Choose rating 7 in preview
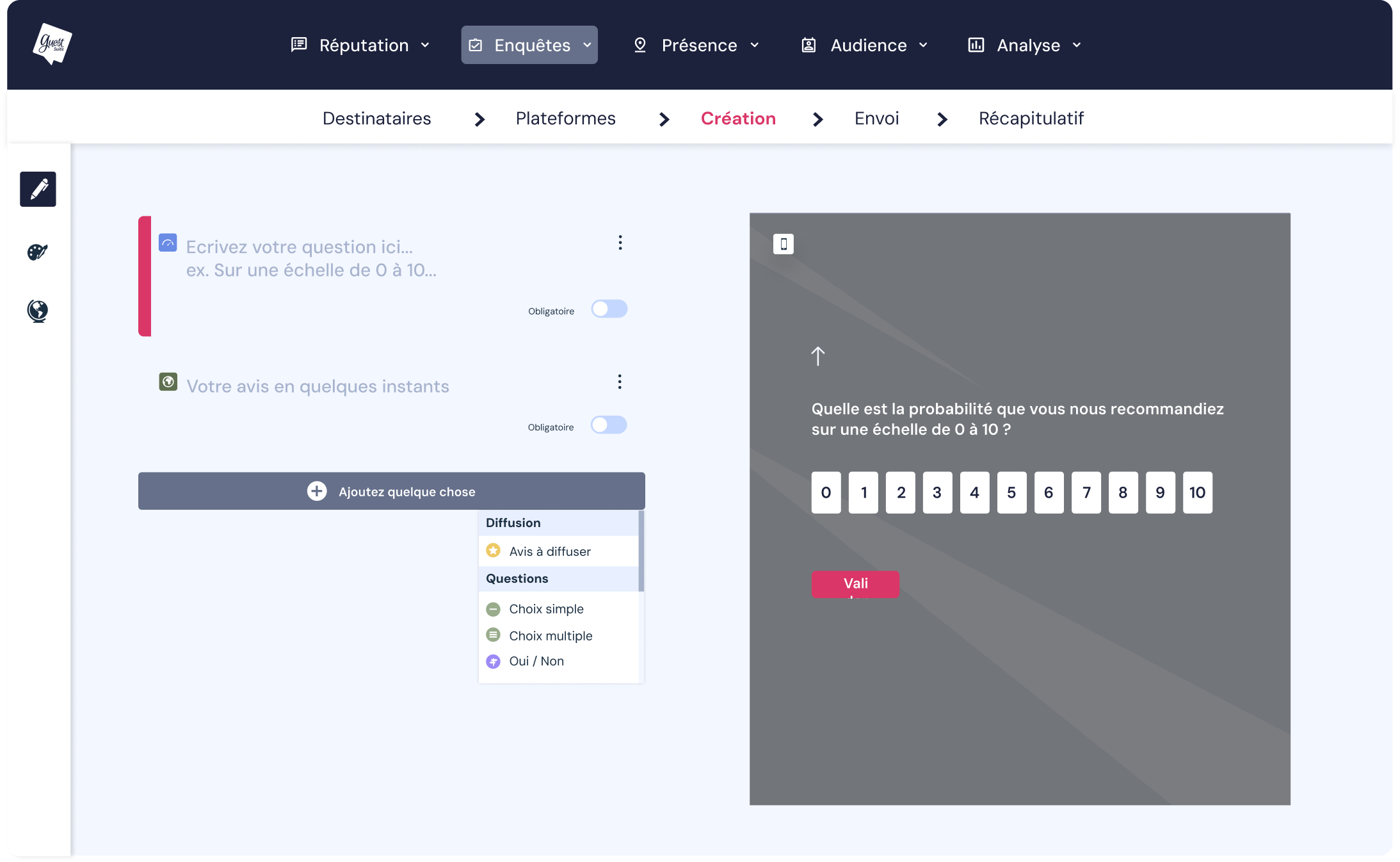This screenshot has height=862, width=1400. click(x=1086, y=492)
